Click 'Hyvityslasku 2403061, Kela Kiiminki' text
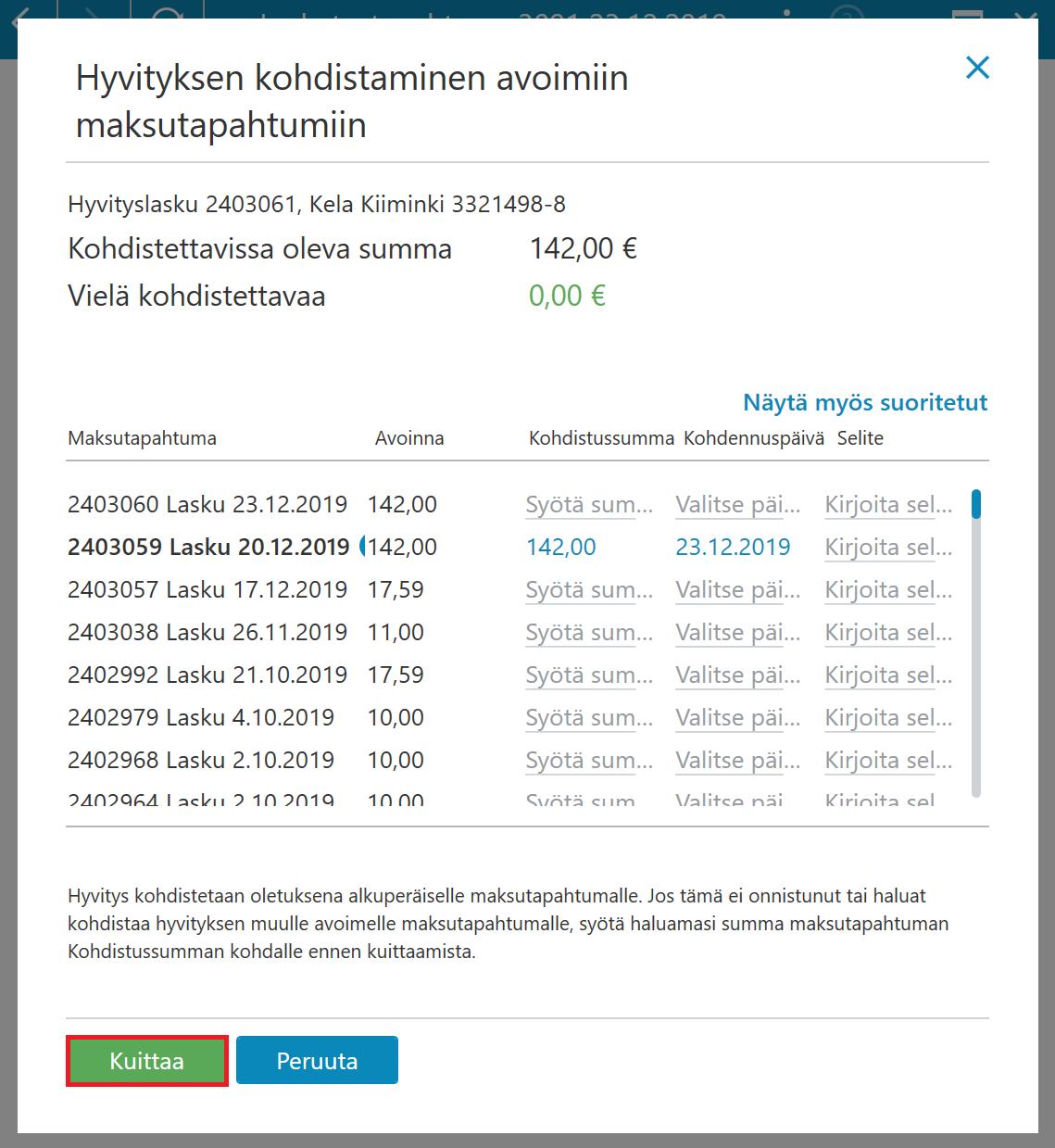The width and height of the screenshot is (1055, 1148). pyautogui.click(x=257, y=205)
